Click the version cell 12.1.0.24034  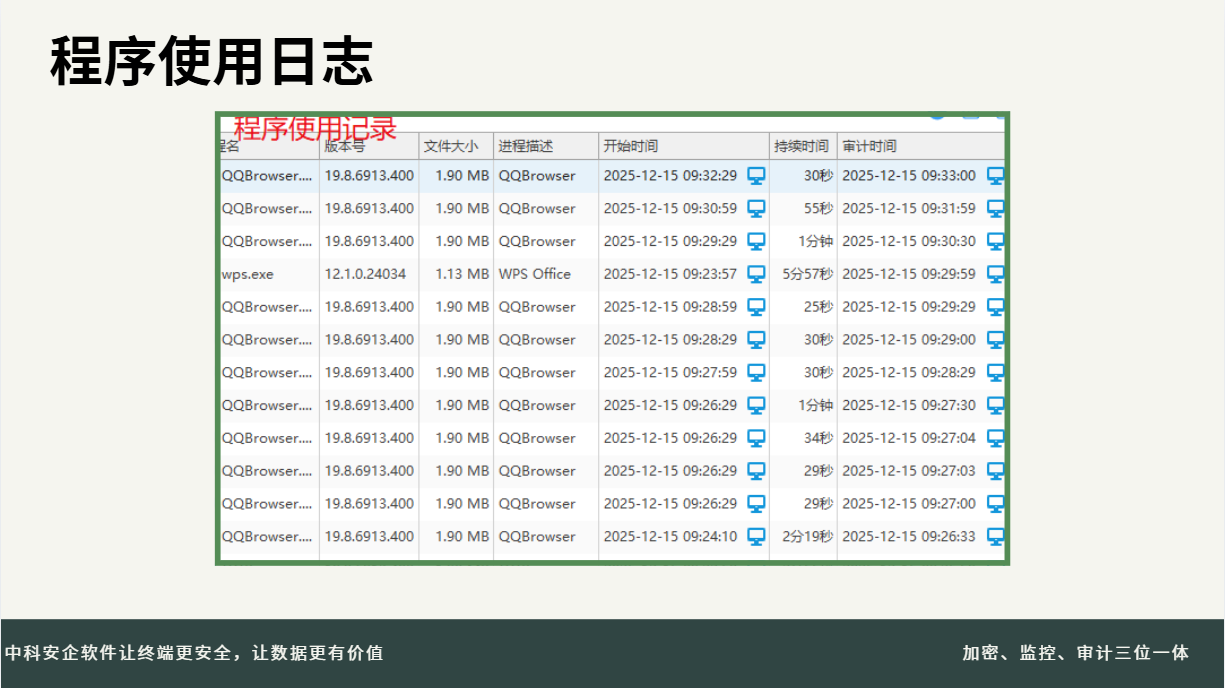click(365, 274)
